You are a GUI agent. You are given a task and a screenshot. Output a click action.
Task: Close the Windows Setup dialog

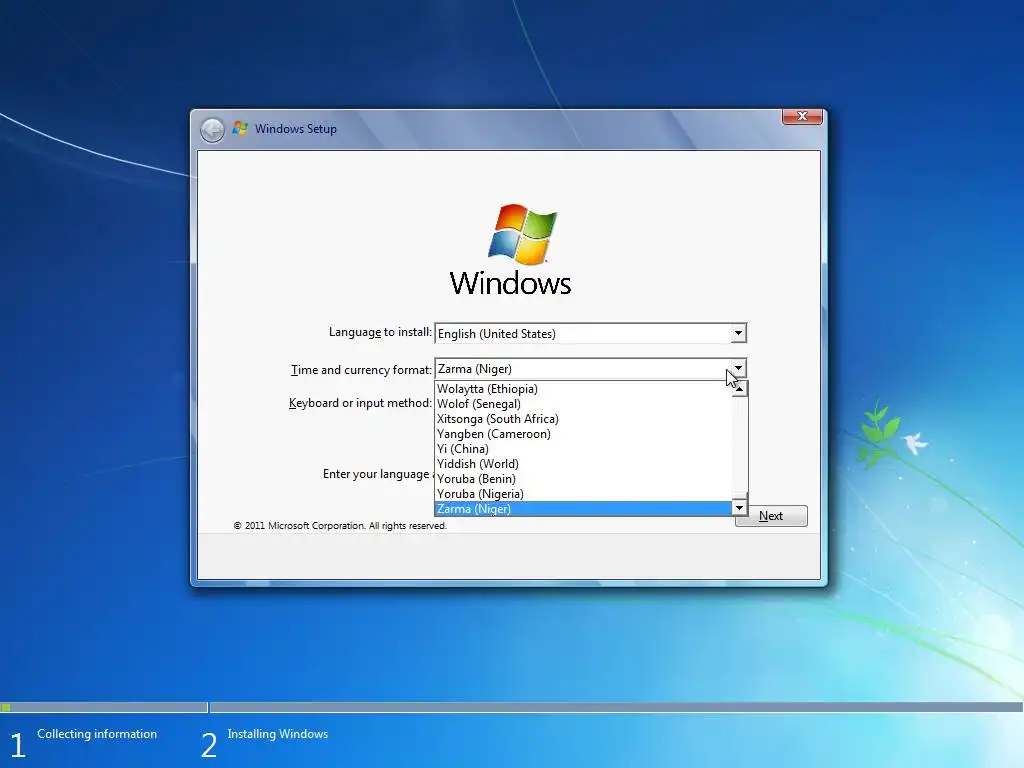coord(802,116)
